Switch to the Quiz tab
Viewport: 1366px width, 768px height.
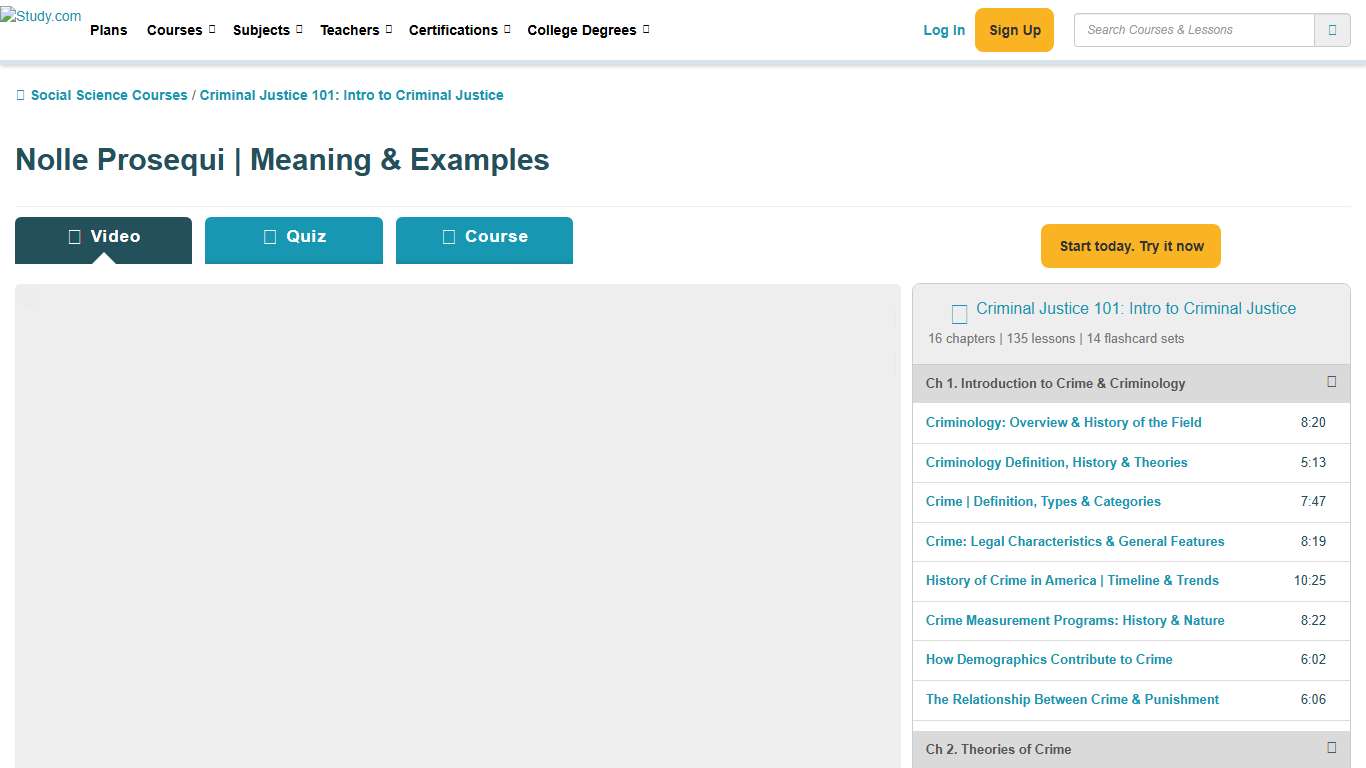[x=294, y=238]
